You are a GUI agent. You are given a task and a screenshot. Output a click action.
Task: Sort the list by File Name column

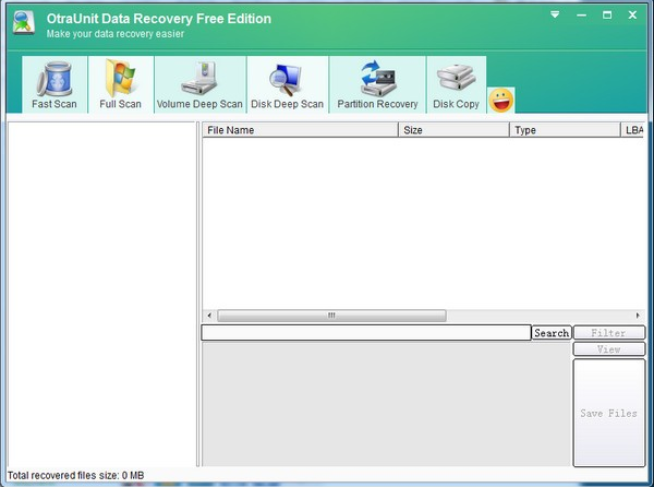point(300,130)
